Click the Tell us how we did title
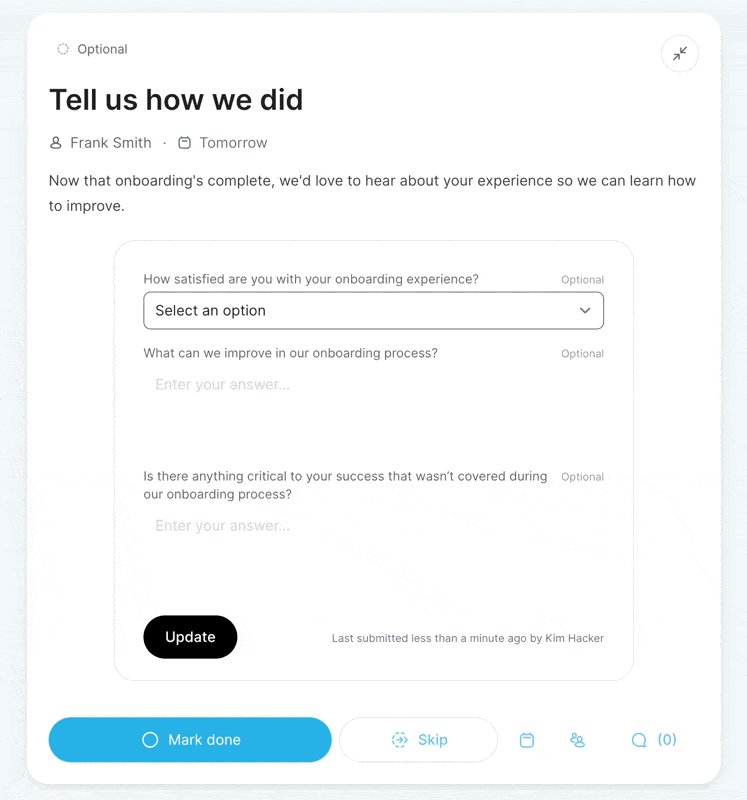 (176, 99)
